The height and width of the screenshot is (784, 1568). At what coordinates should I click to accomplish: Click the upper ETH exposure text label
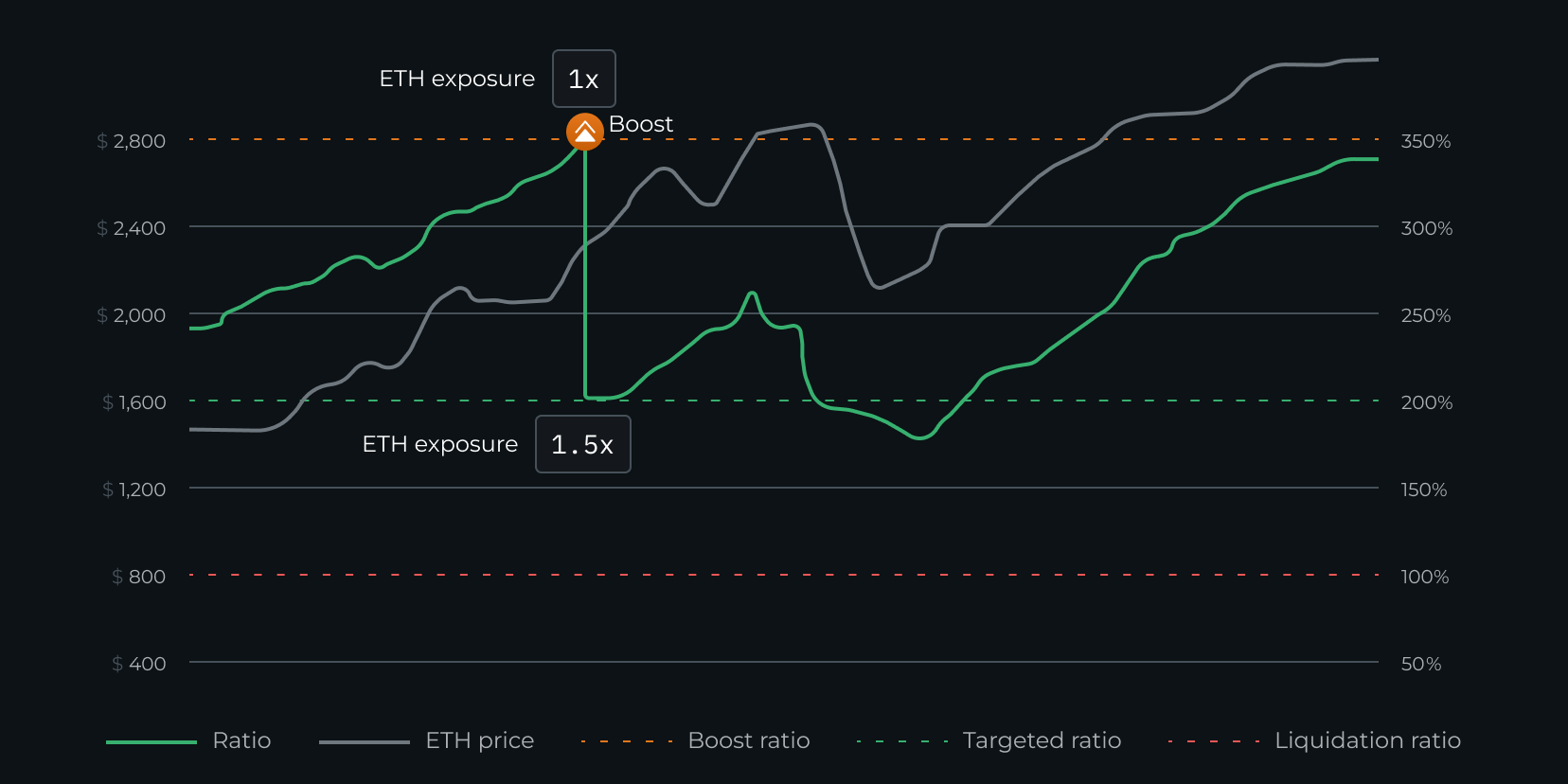coord(456,79)
